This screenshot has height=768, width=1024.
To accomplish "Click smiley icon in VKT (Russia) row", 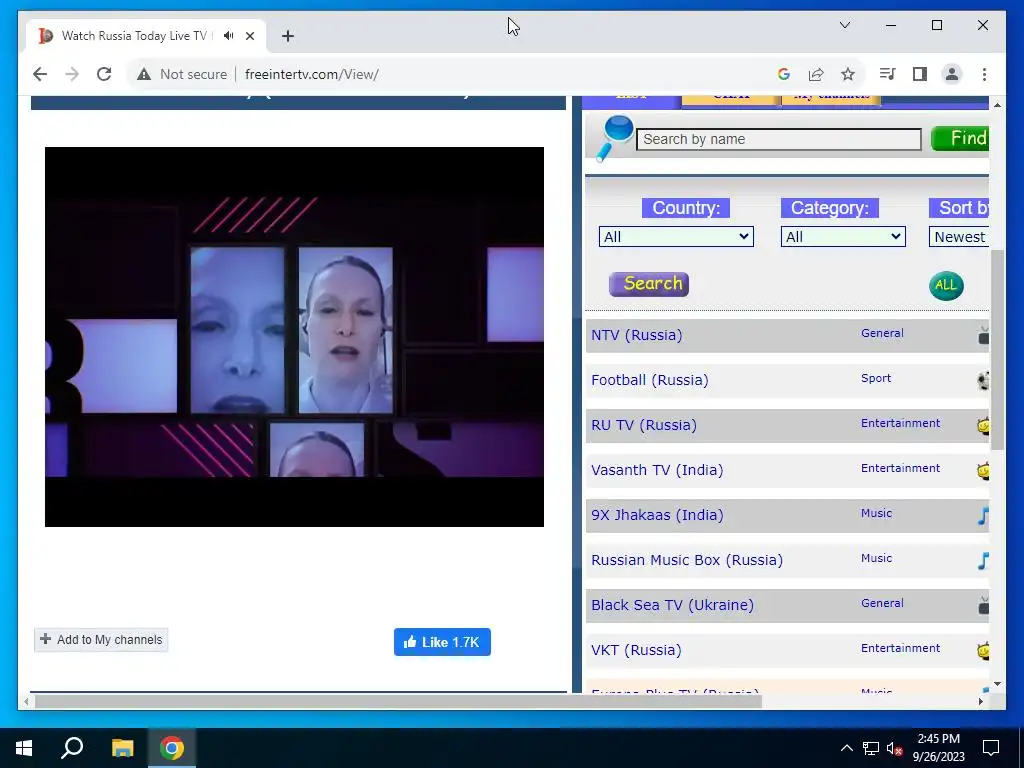I will [x=983, y=651].
